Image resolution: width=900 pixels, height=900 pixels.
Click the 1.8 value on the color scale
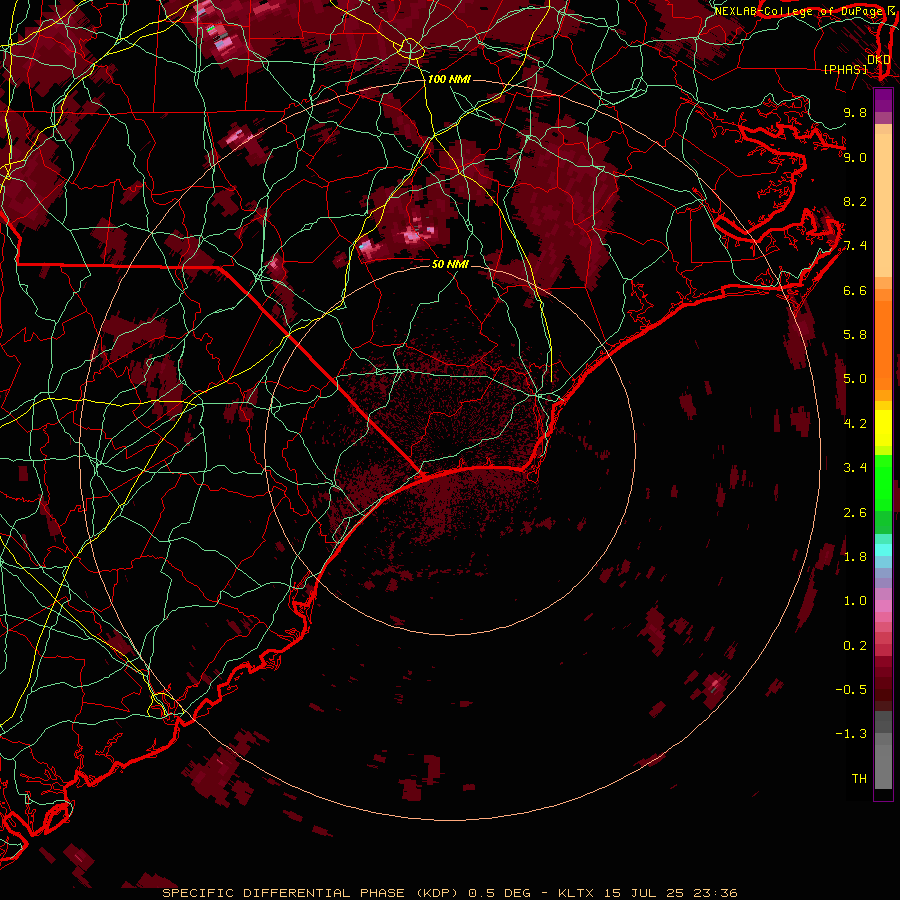pyautogui.click(x=855, y=557)
